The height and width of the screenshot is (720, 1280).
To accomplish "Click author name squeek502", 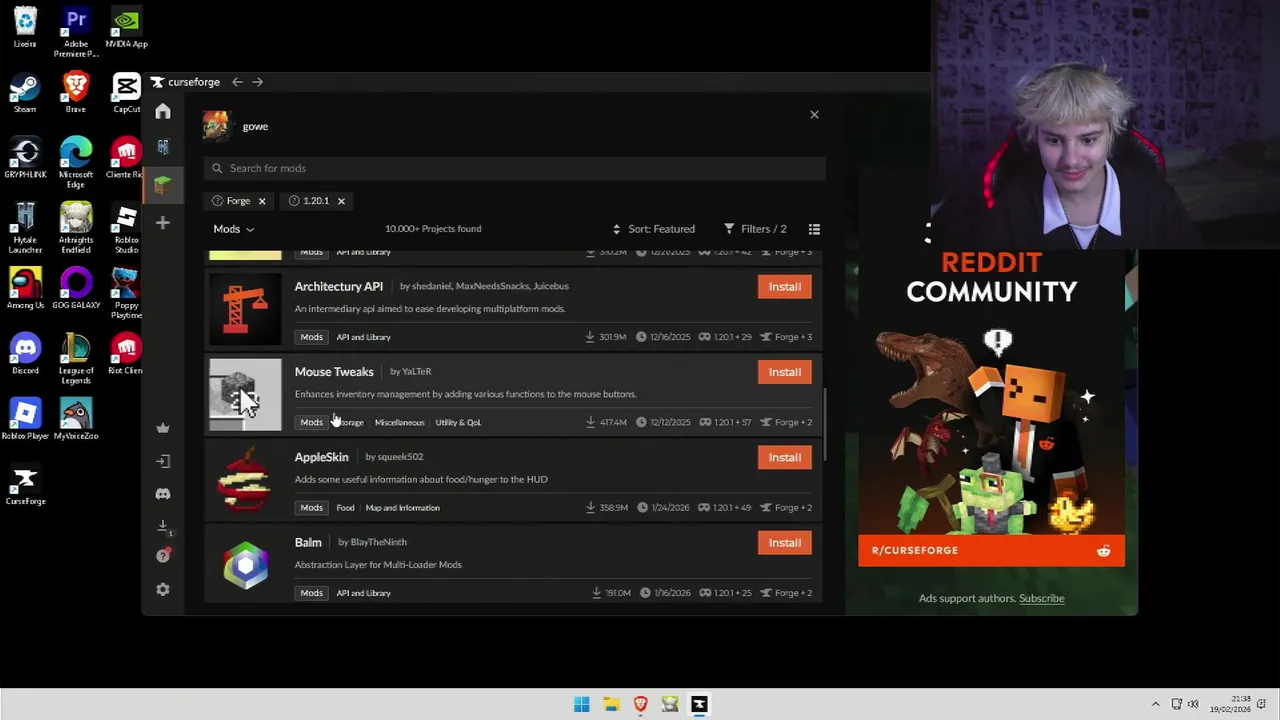I will pos(400,457).
